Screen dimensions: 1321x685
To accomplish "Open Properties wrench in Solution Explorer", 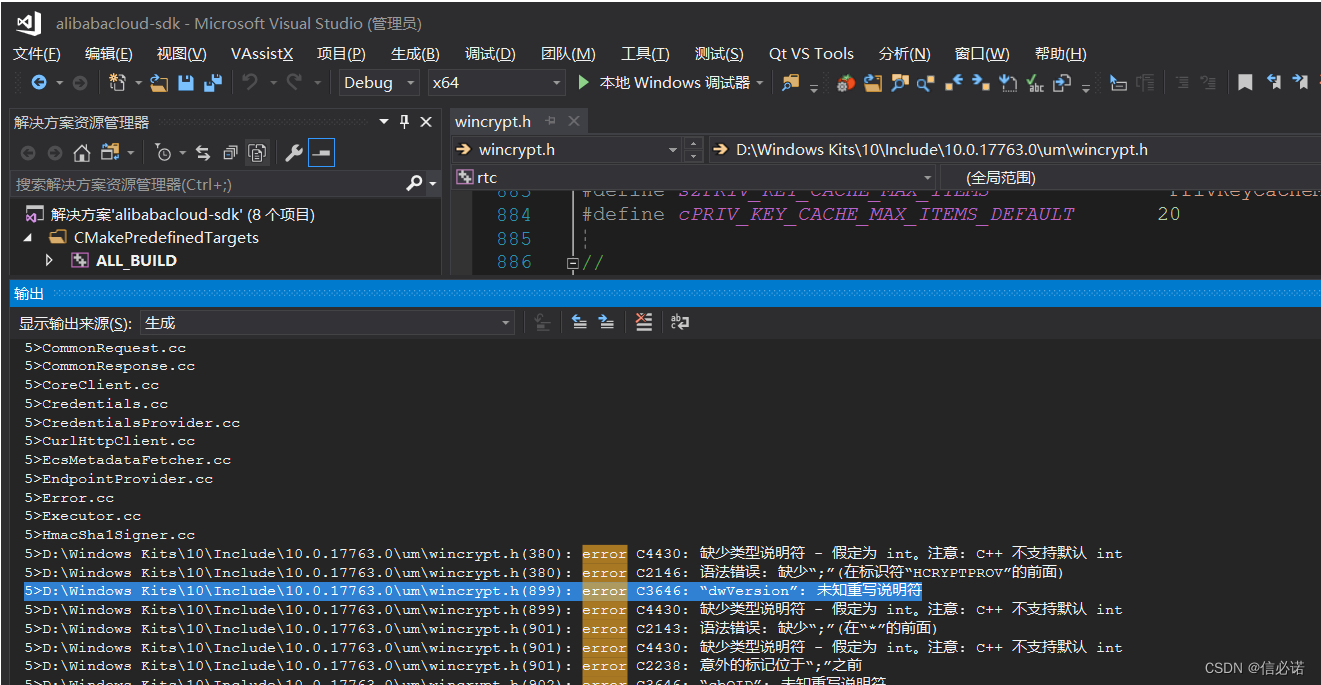I will [x=294, y=153].
